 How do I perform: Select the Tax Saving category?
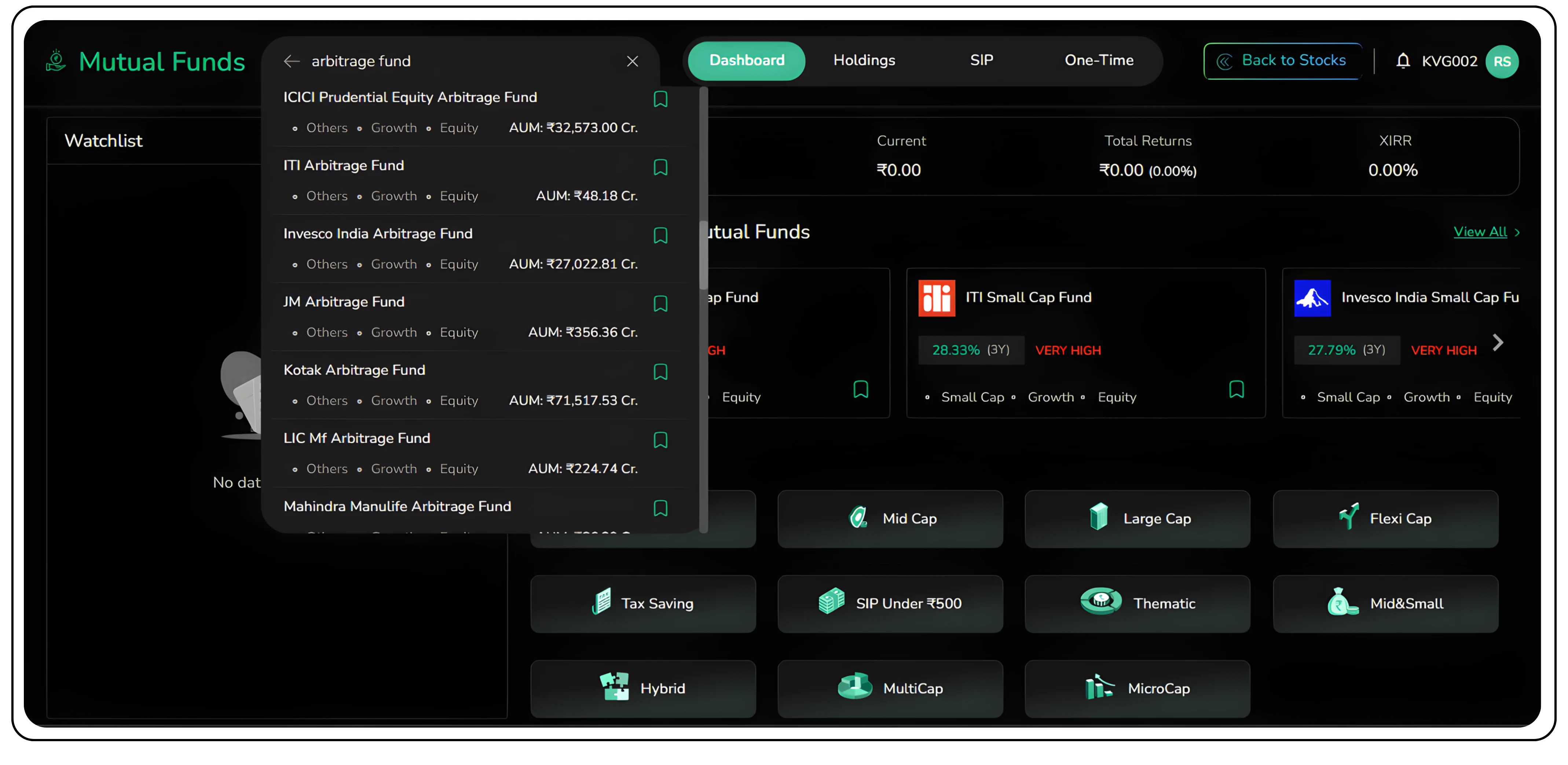643,604
